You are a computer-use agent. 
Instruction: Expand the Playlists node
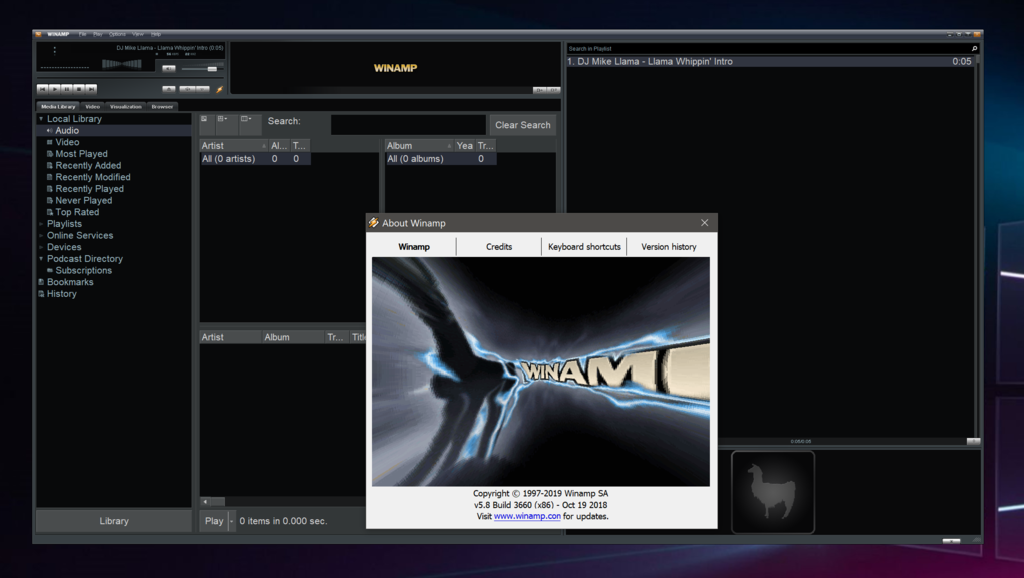point(42,223)
